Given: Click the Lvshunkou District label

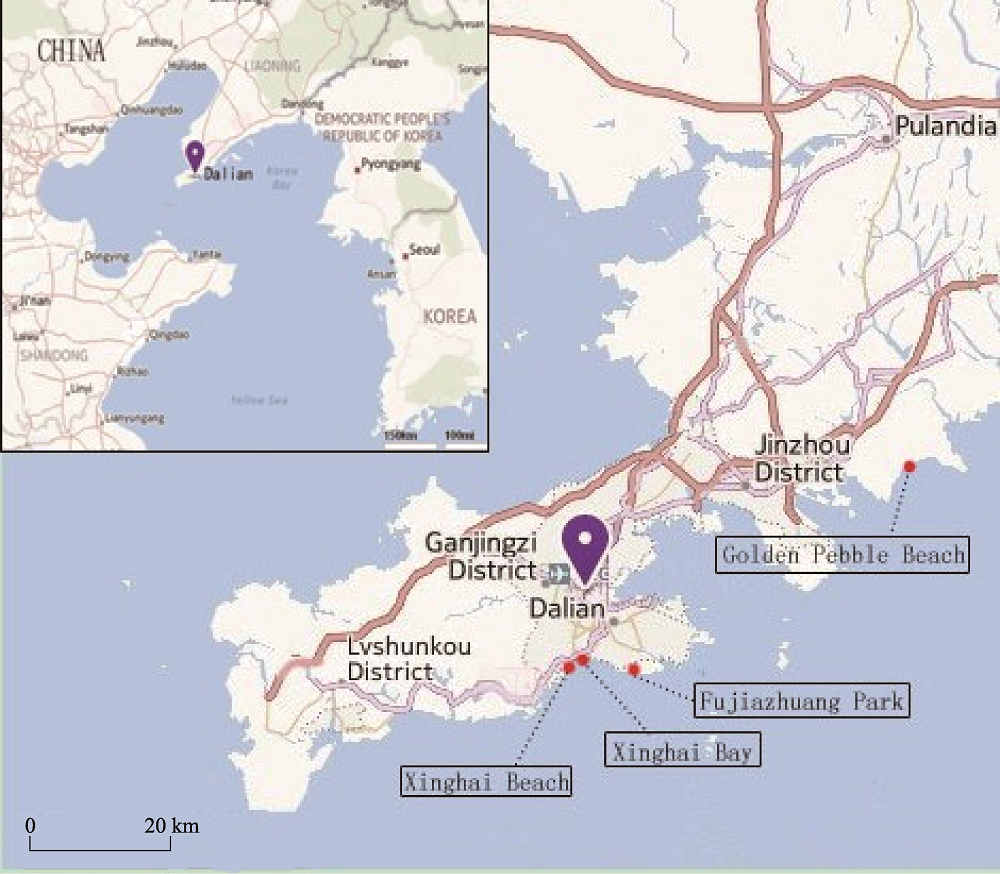Looking at the screenshot, I should [409, 658].
